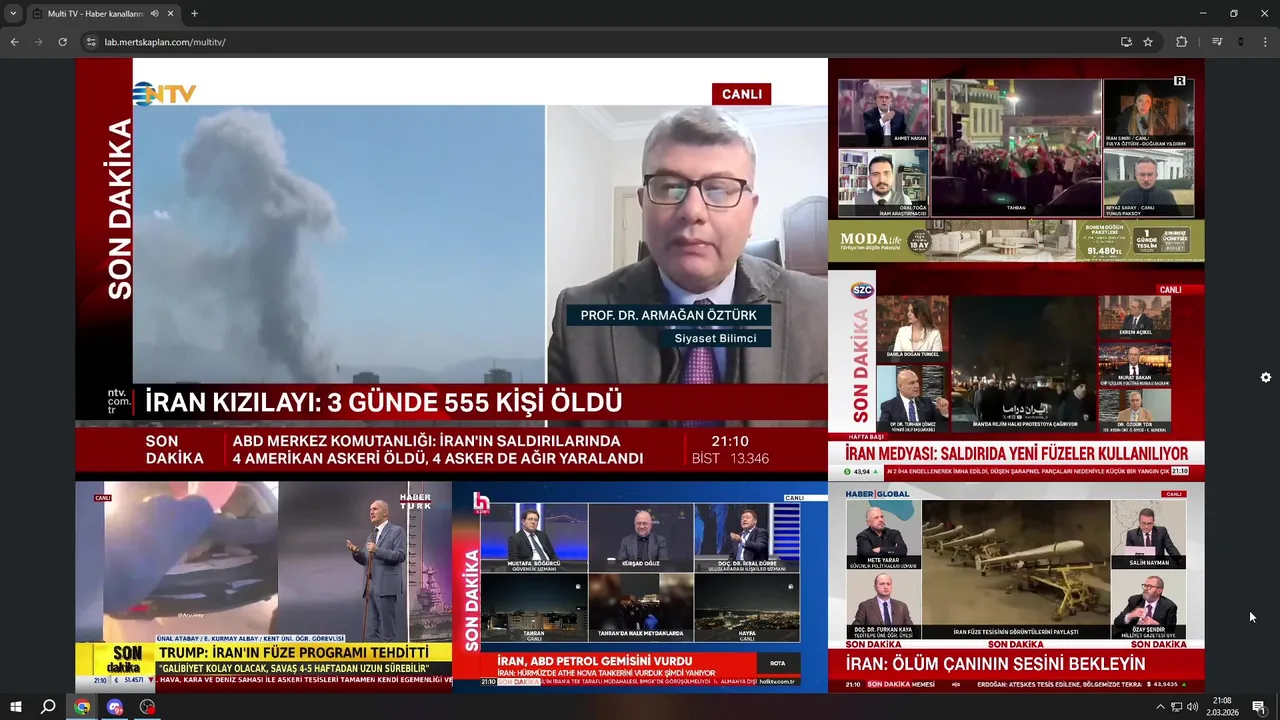Show hidden system tray icons
1280x720 pixels.
point(1160,707)
